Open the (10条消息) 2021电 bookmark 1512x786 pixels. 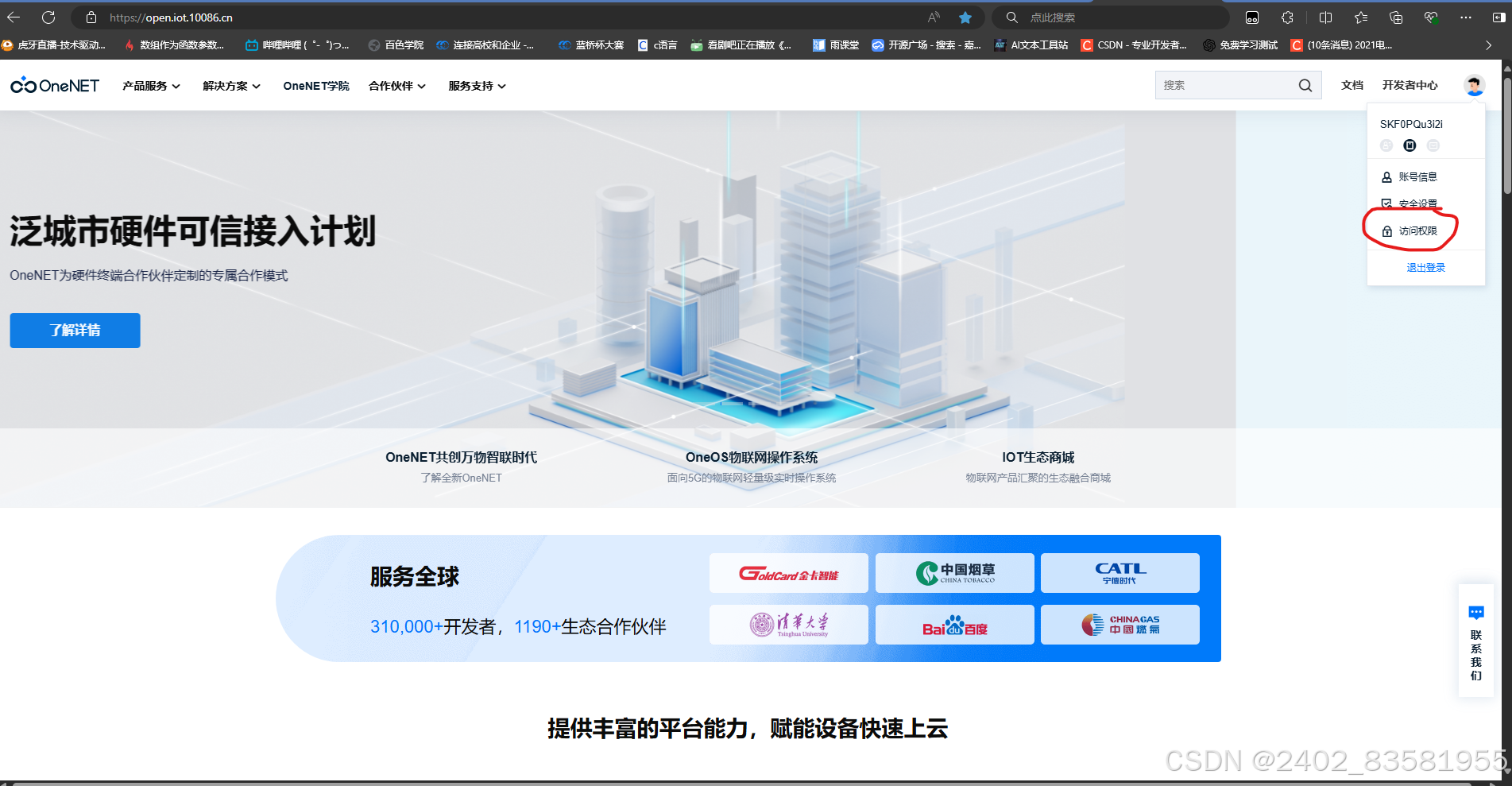pyautogui.click(x=1341, y=45)
